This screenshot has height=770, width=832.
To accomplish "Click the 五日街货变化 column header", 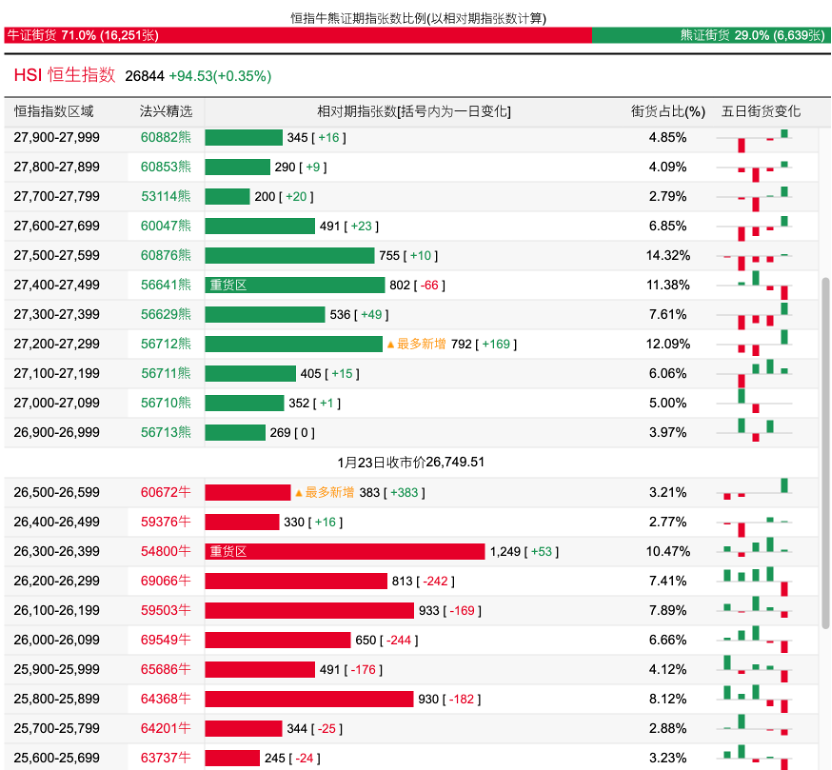I will point(761,111).
